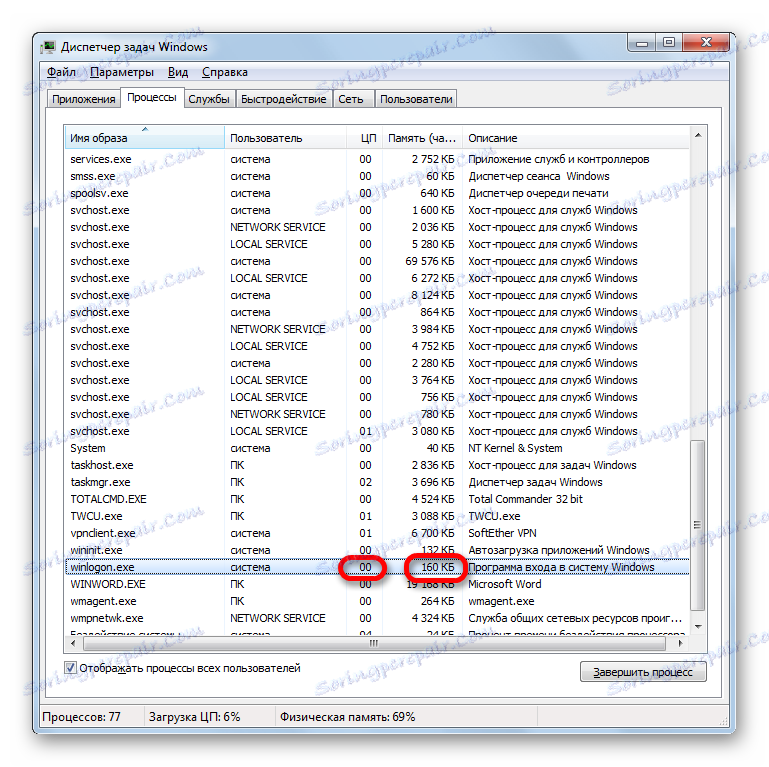Select the wmpnetwk.exe process
Screen dimensions: 769x767
coord(377,618)
